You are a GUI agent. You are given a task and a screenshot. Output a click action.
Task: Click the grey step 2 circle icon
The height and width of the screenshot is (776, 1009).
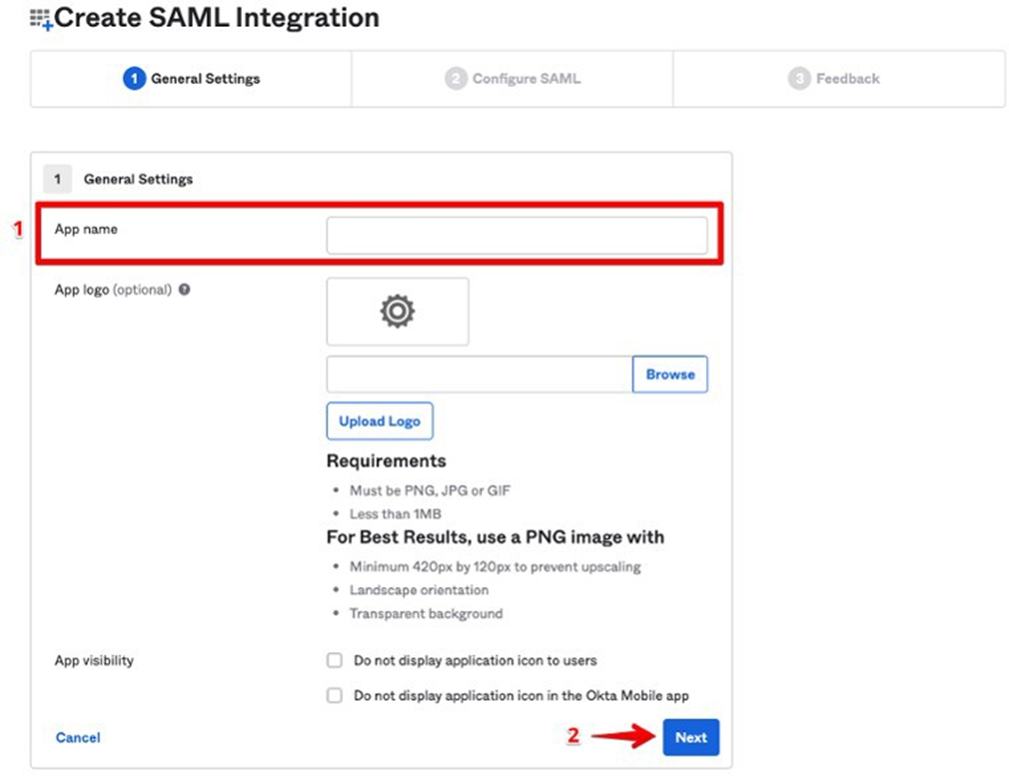click(456, 79)
